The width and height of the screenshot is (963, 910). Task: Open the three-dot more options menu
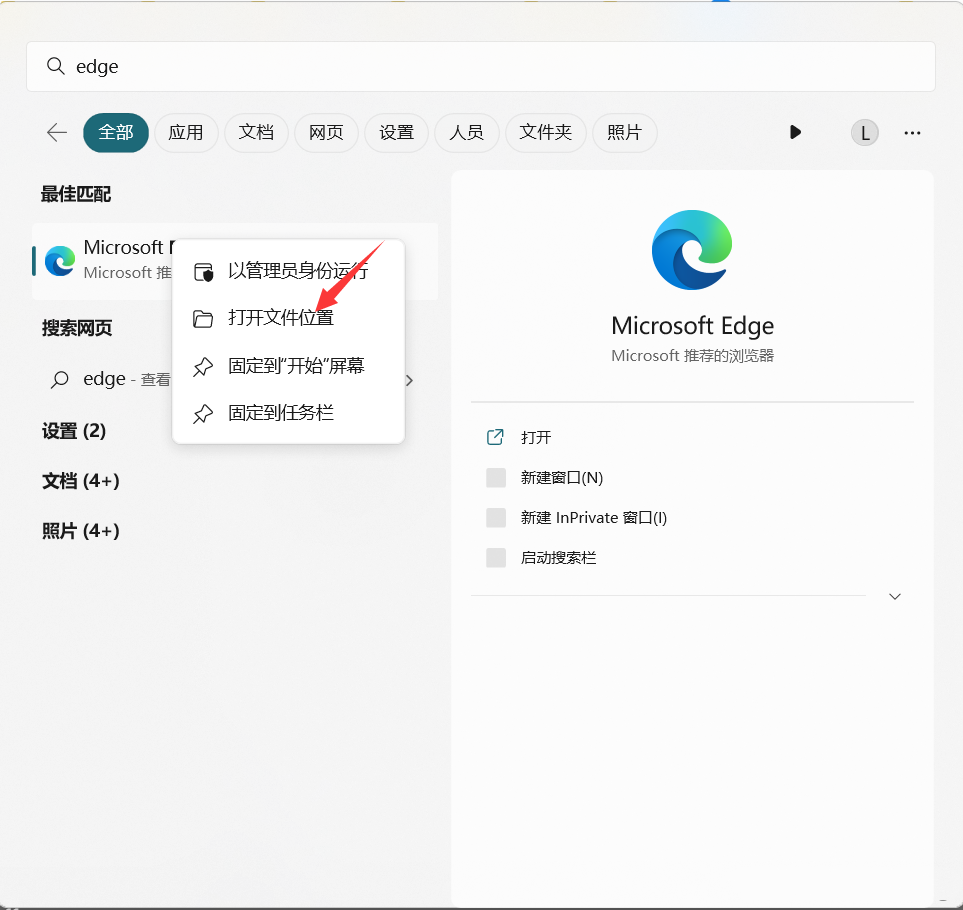tap(912, 133)
